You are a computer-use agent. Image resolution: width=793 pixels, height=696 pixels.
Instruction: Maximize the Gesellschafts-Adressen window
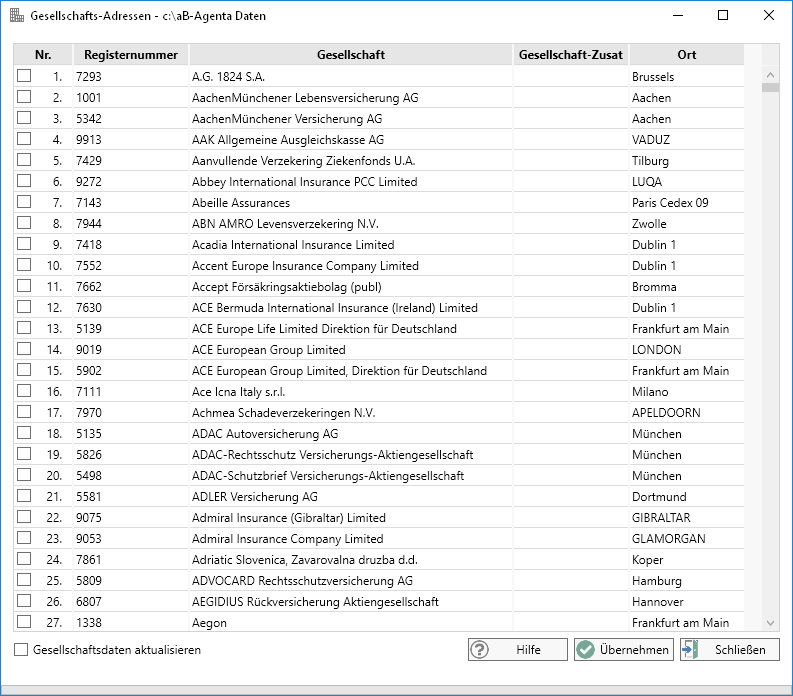click(x=723, y=16)
